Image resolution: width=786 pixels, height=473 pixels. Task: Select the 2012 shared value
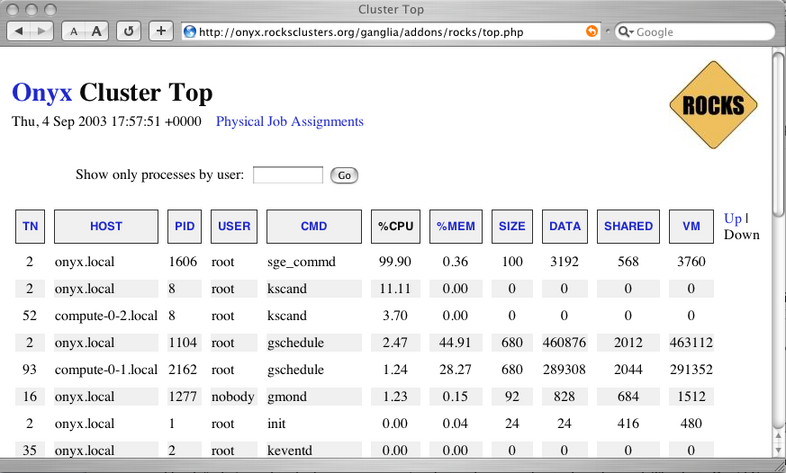(628, 343)
